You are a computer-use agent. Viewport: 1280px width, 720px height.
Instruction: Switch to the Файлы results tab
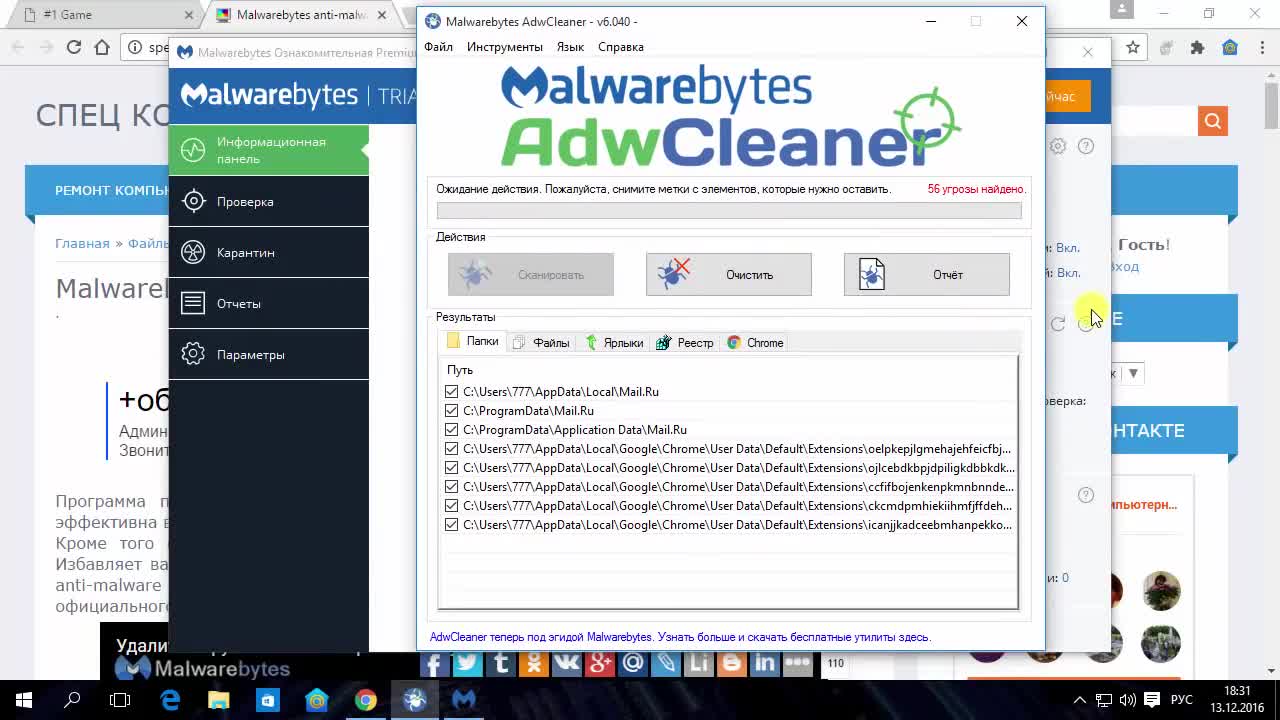[x=541, y=343]
